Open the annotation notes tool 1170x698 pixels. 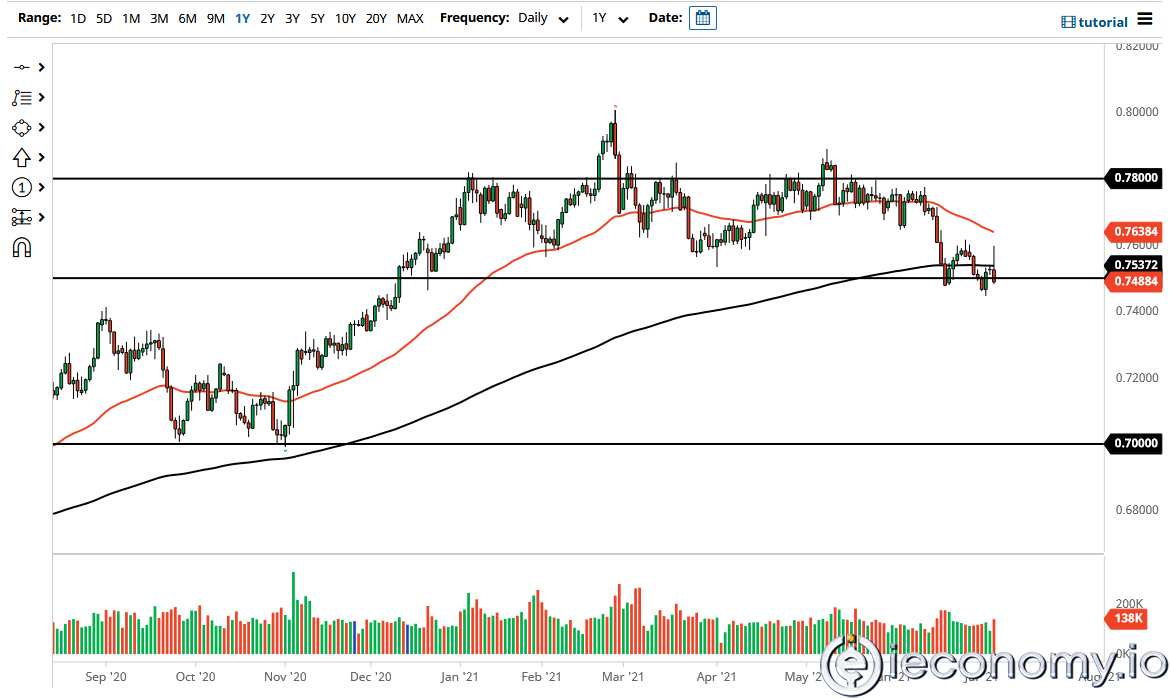click(x=20, y=97)
